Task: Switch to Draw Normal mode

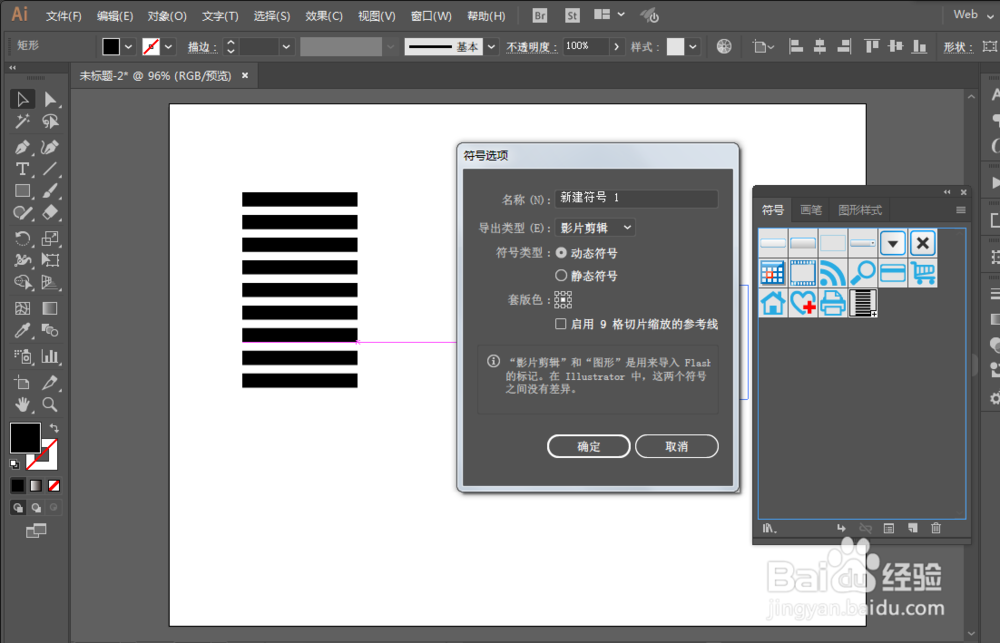Action: [18, 508]
